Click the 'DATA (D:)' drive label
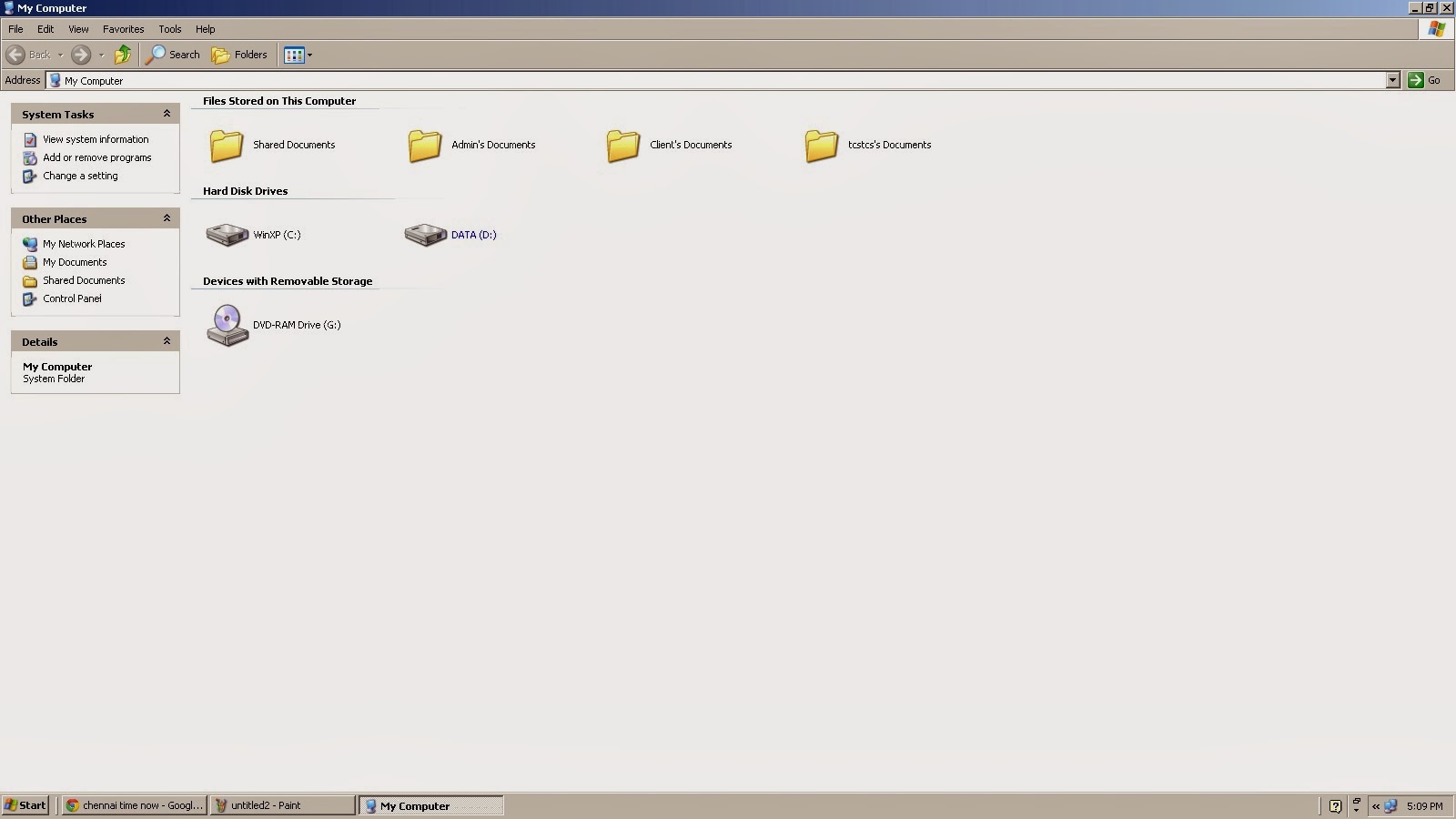Viewport: 1456px width, 819px height. [x=474, y=235]
